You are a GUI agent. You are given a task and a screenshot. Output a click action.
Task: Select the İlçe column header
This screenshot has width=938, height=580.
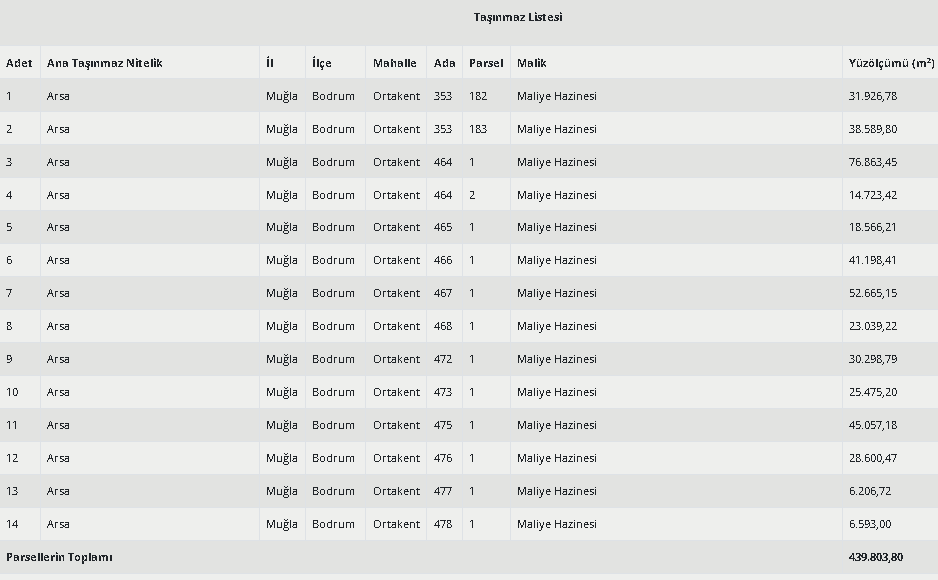[x=321, y=63]
